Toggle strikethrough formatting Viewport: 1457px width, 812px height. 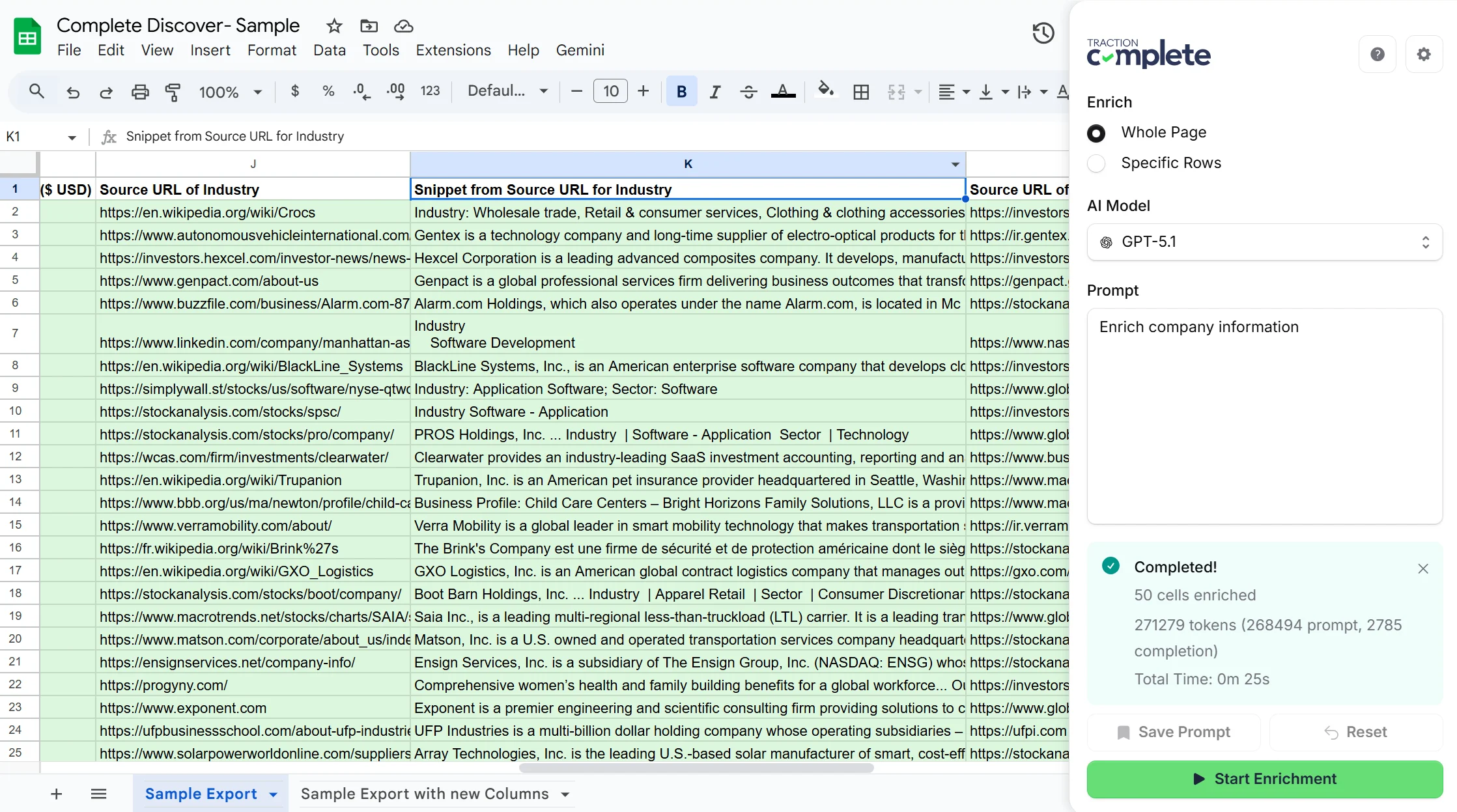point(748,92)
